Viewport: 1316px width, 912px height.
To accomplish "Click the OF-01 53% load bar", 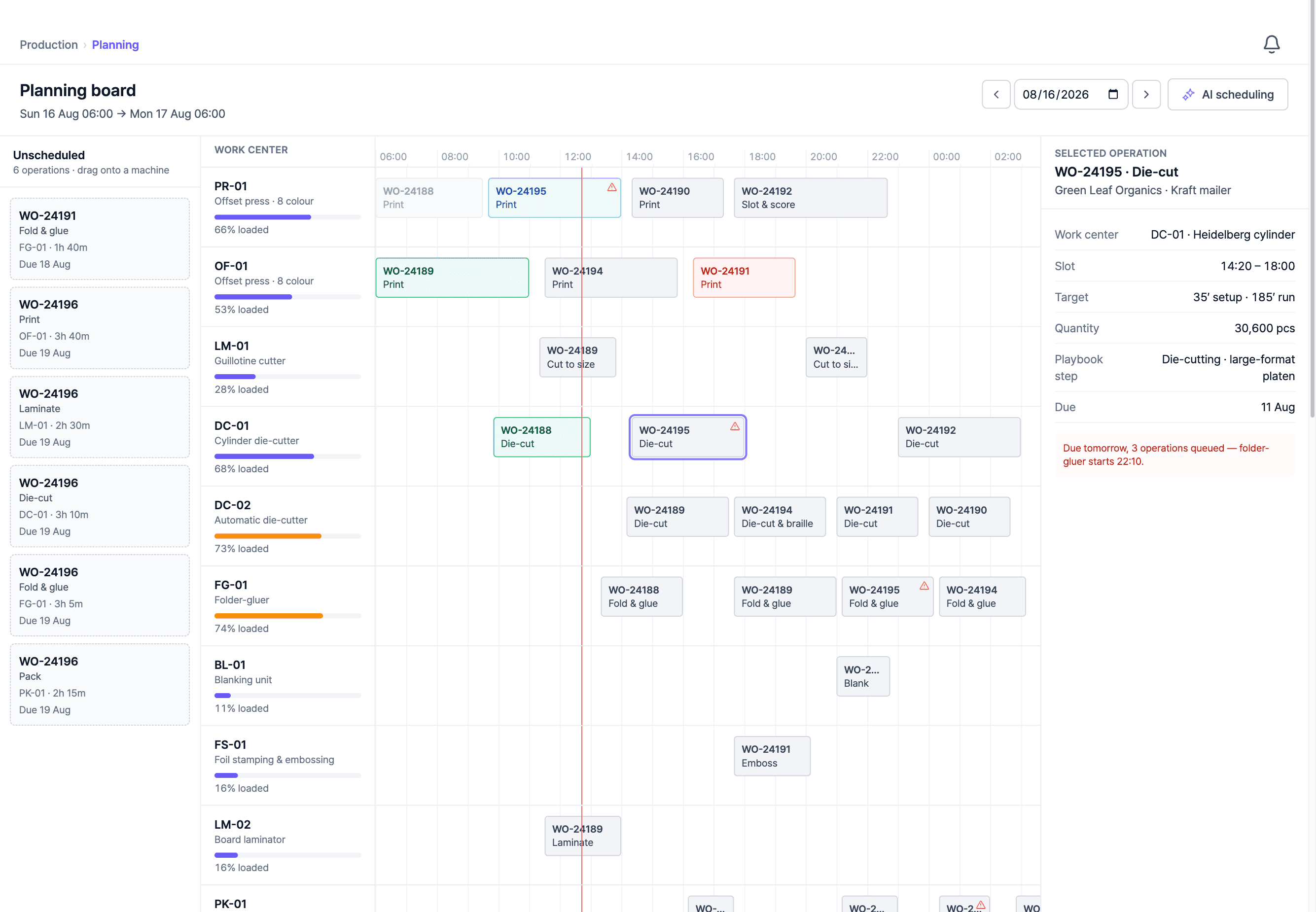I will point(287,297).
